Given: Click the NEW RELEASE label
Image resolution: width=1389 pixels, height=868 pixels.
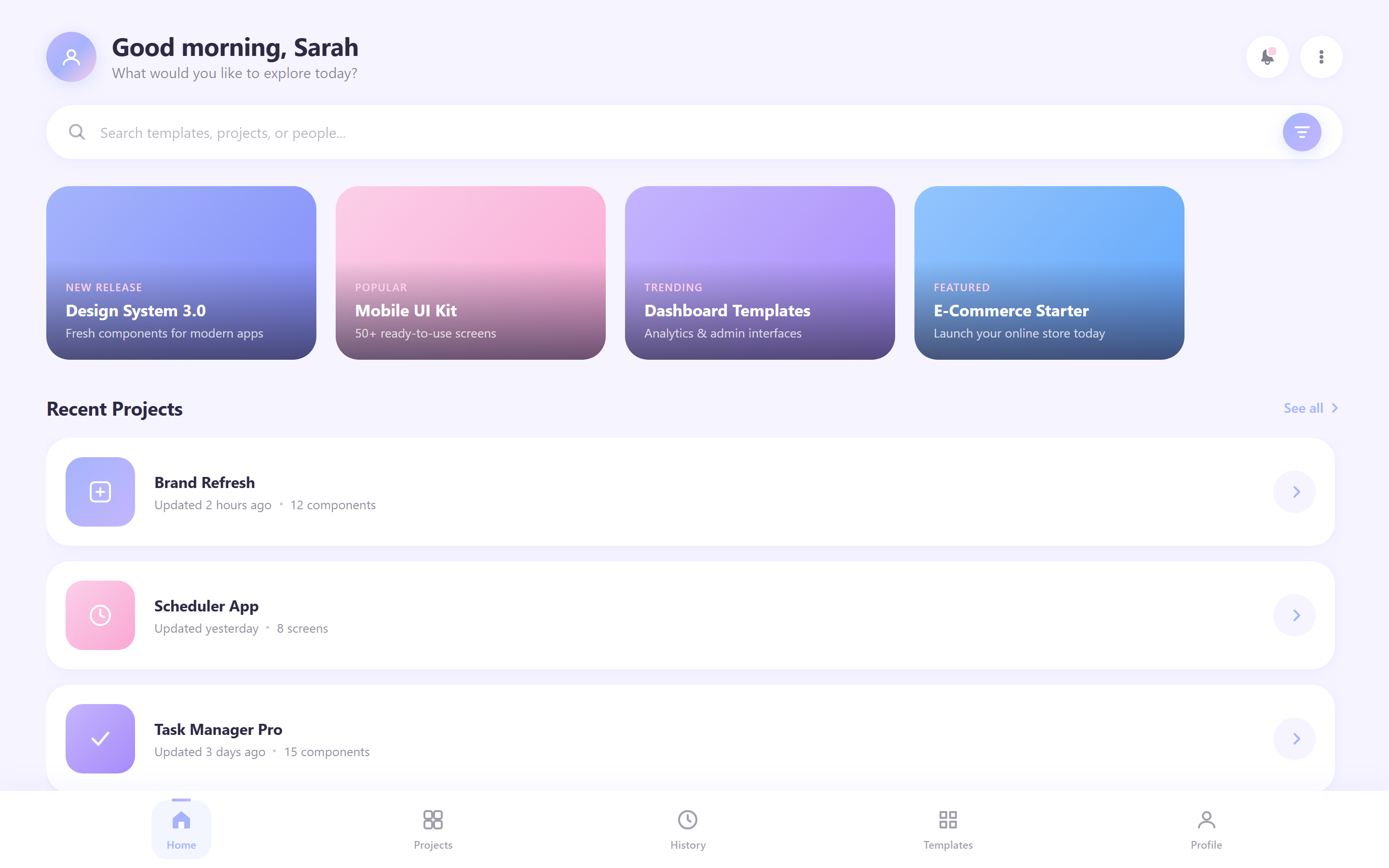Looking at the screenshot, I should pyautogui.click(x=104, y=287).
